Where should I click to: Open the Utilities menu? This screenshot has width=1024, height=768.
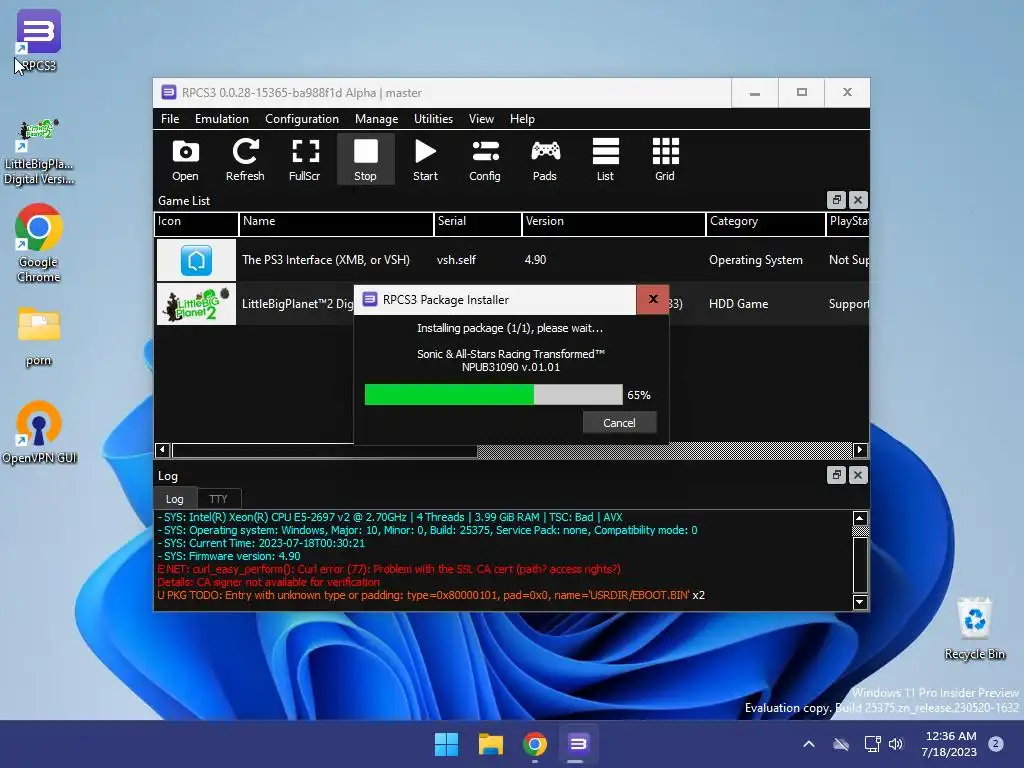pos(433,119)
